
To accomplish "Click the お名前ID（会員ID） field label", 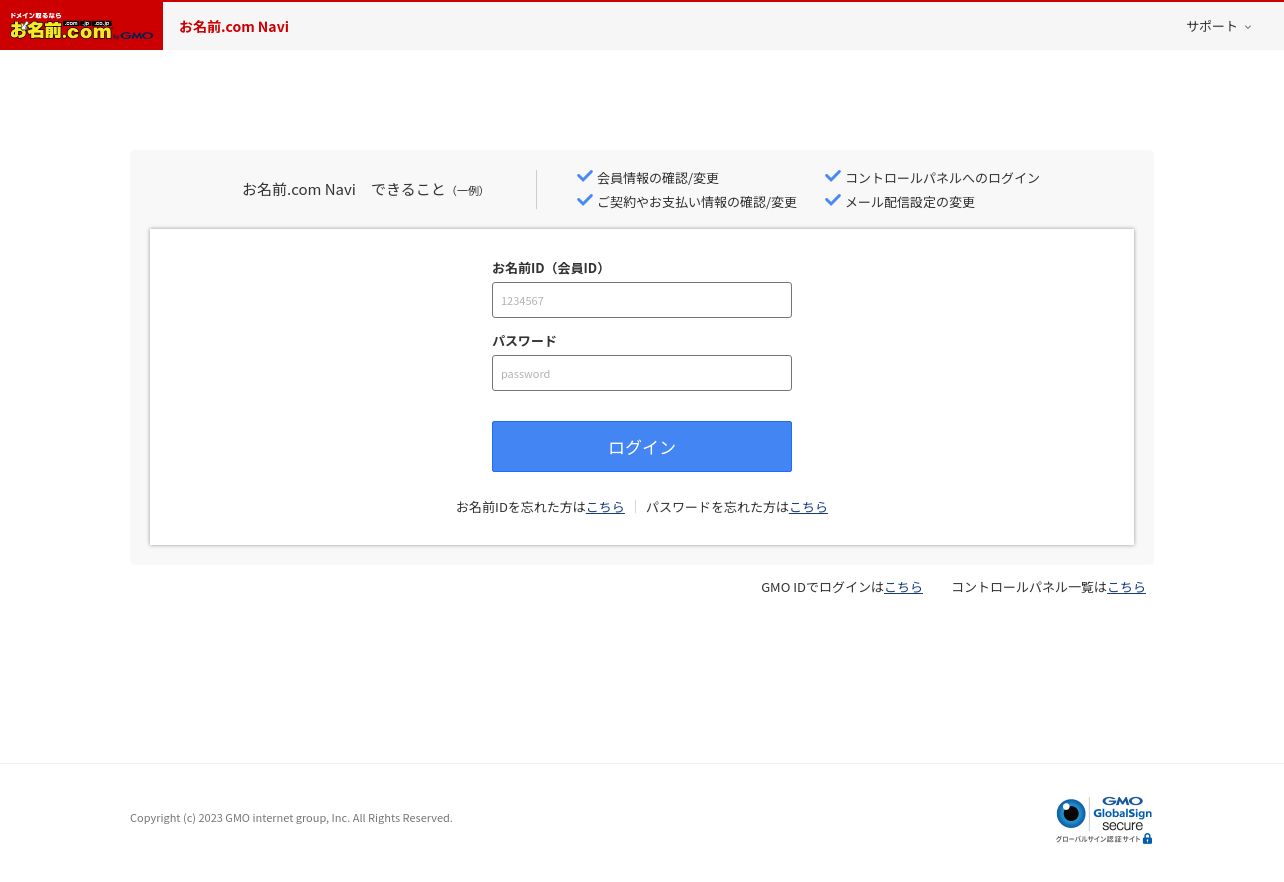I will (548, 268).
